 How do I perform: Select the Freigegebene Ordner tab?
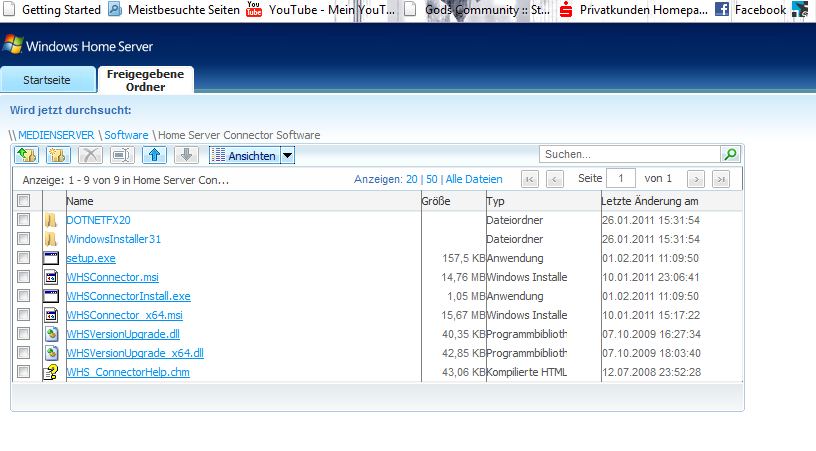click(145, 80)
